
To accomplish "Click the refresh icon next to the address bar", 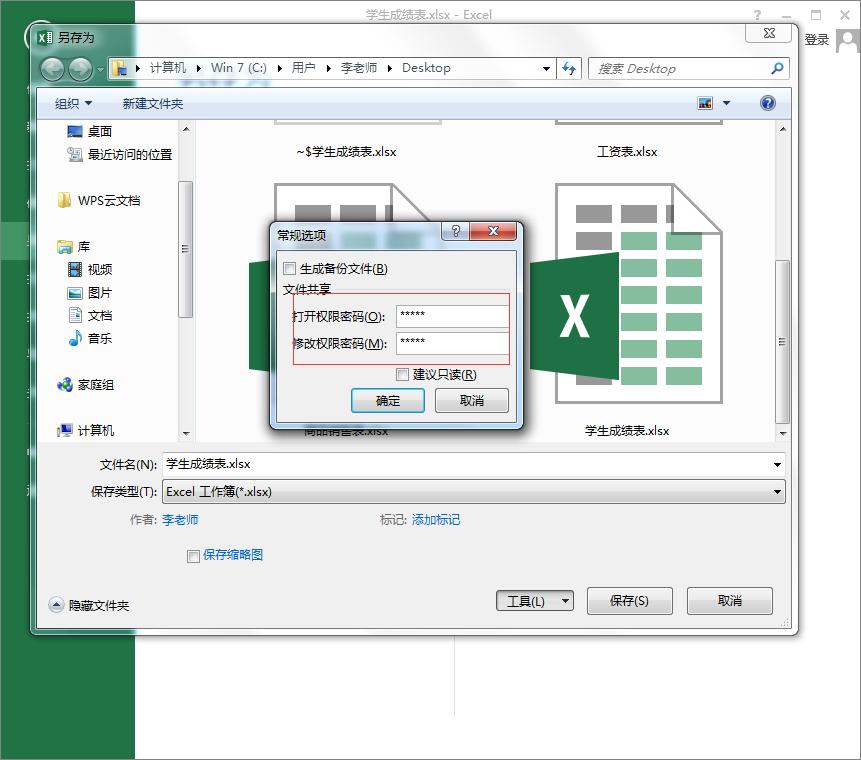I will point(568,68).
